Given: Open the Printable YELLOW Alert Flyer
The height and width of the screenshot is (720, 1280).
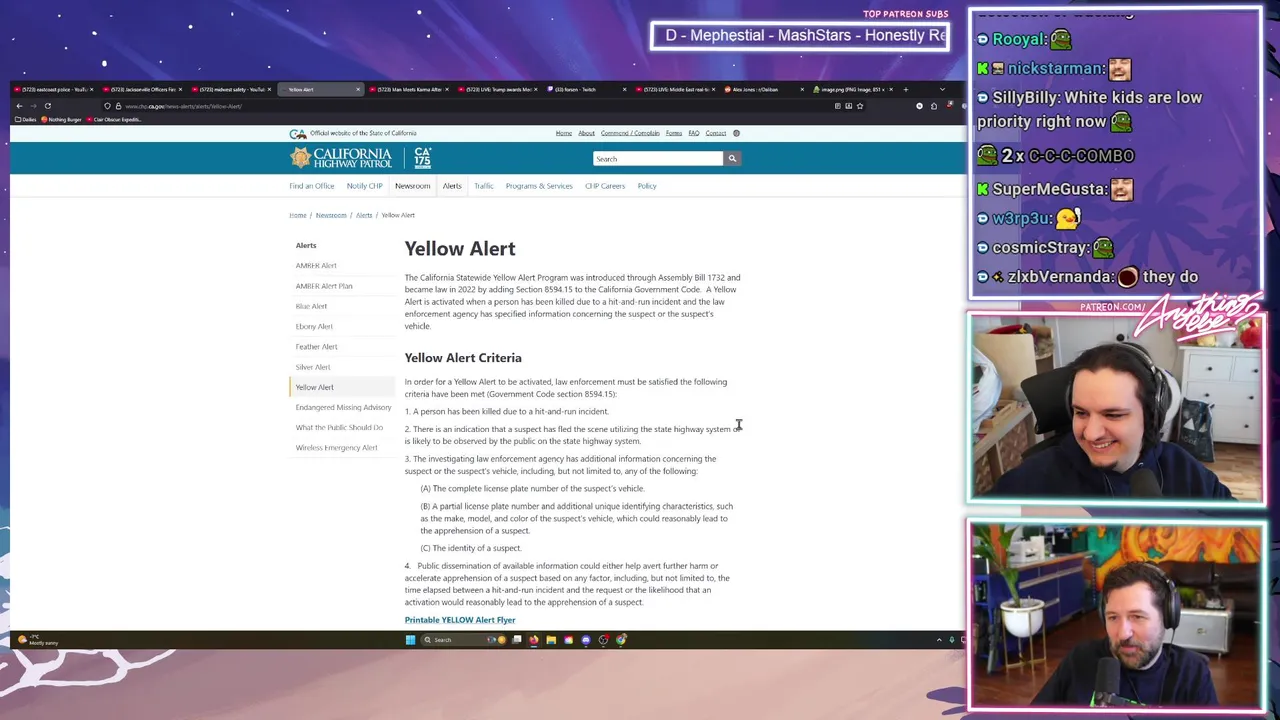Looking at the screenshot, I should point(460,620).
